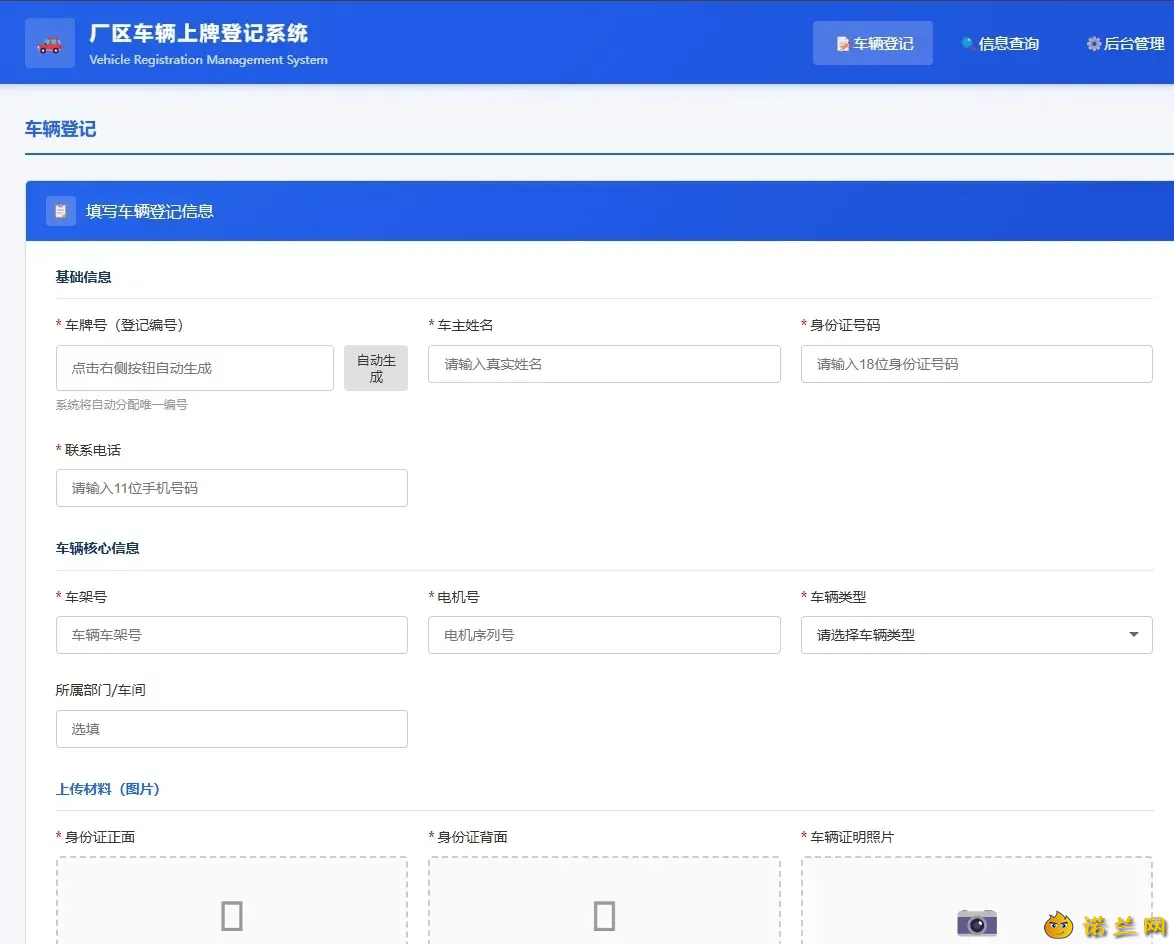Click the 所属部门/车间 optional input field
Screen dimensions: 1174x944
(232, 729)
